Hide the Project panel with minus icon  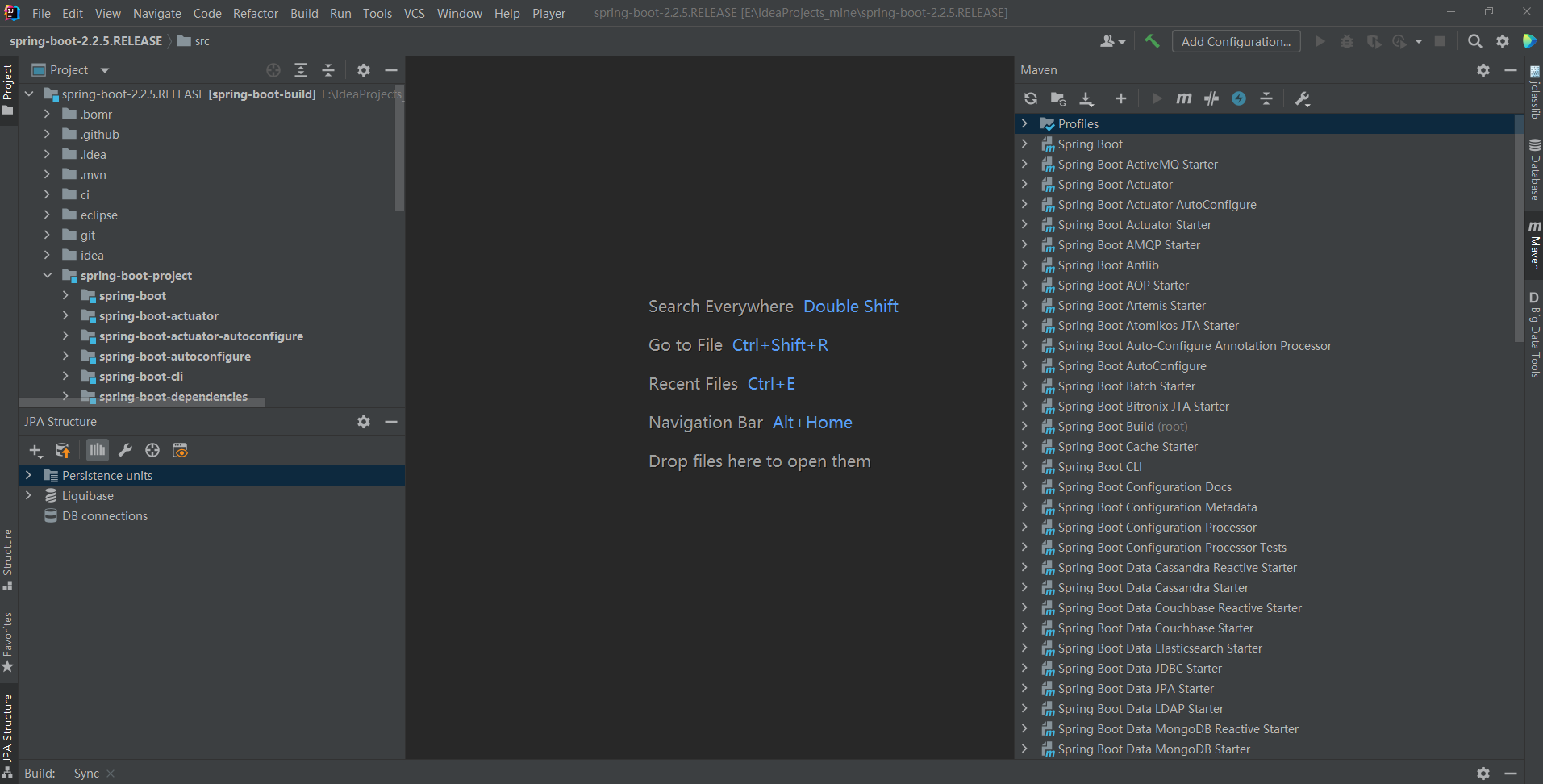coord(391,70)
